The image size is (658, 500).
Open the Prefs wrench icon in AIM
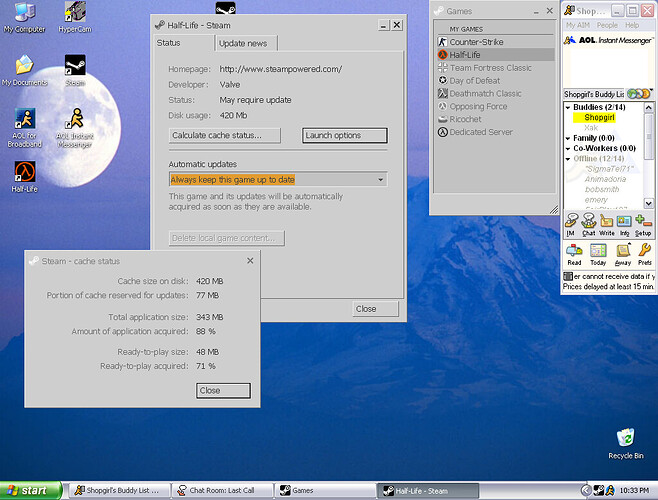coord(645,254)
